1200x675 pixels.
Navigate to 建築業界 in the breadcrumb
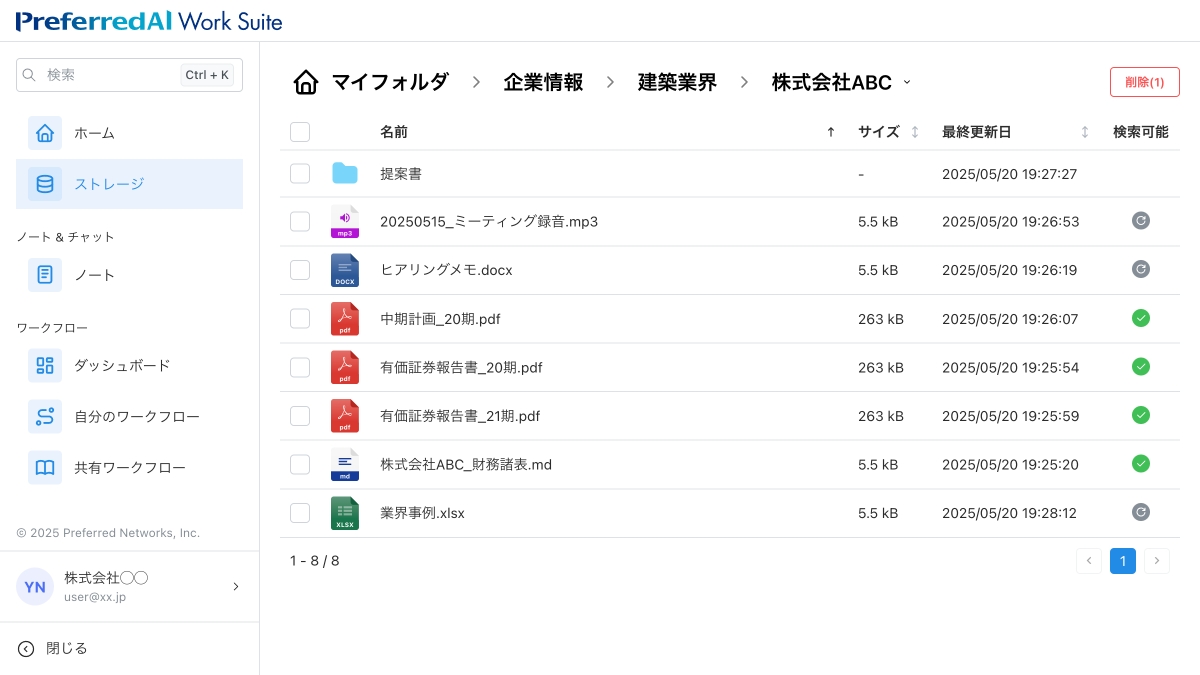[x=677, y=82]
